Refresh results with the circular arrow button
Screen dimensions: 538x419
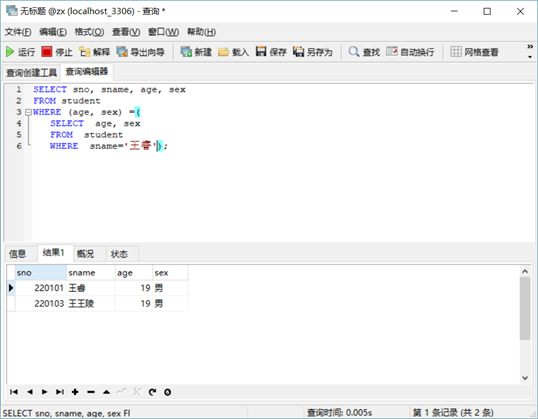(x=152, y=392)
